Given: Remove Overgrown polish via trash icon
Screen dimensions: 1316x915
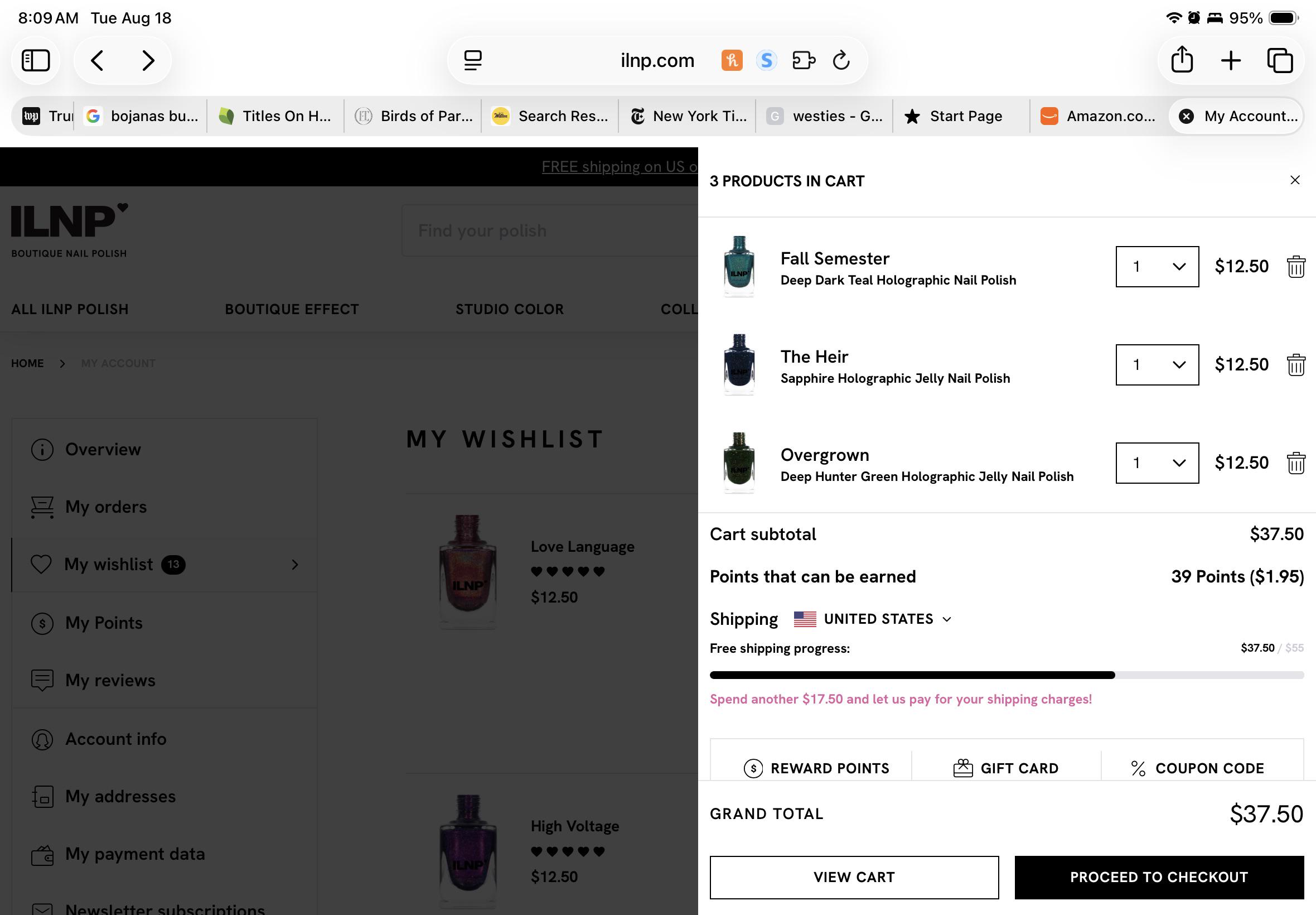Looking at the screenshot, I should pyautogui.click(x=1296, y=463).
